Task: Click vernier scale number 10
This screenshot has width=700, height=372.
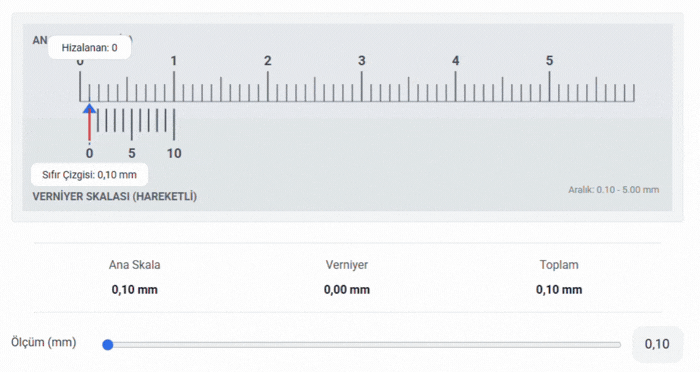Action: point(174,154)
